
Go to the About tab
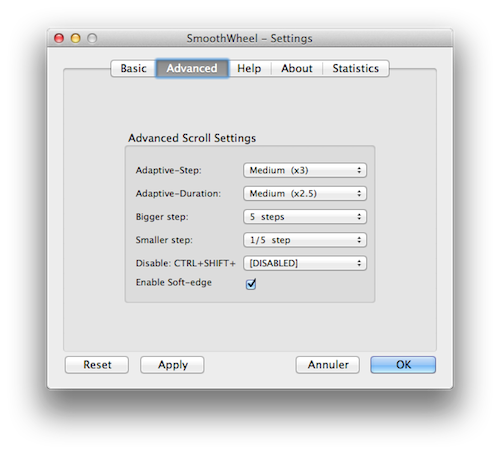pyautogui.click(x=297, y=68)
